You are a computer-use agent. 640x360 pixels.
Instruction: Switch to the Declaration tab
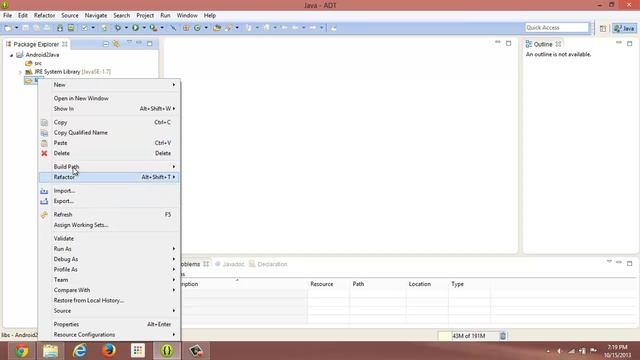269,264
